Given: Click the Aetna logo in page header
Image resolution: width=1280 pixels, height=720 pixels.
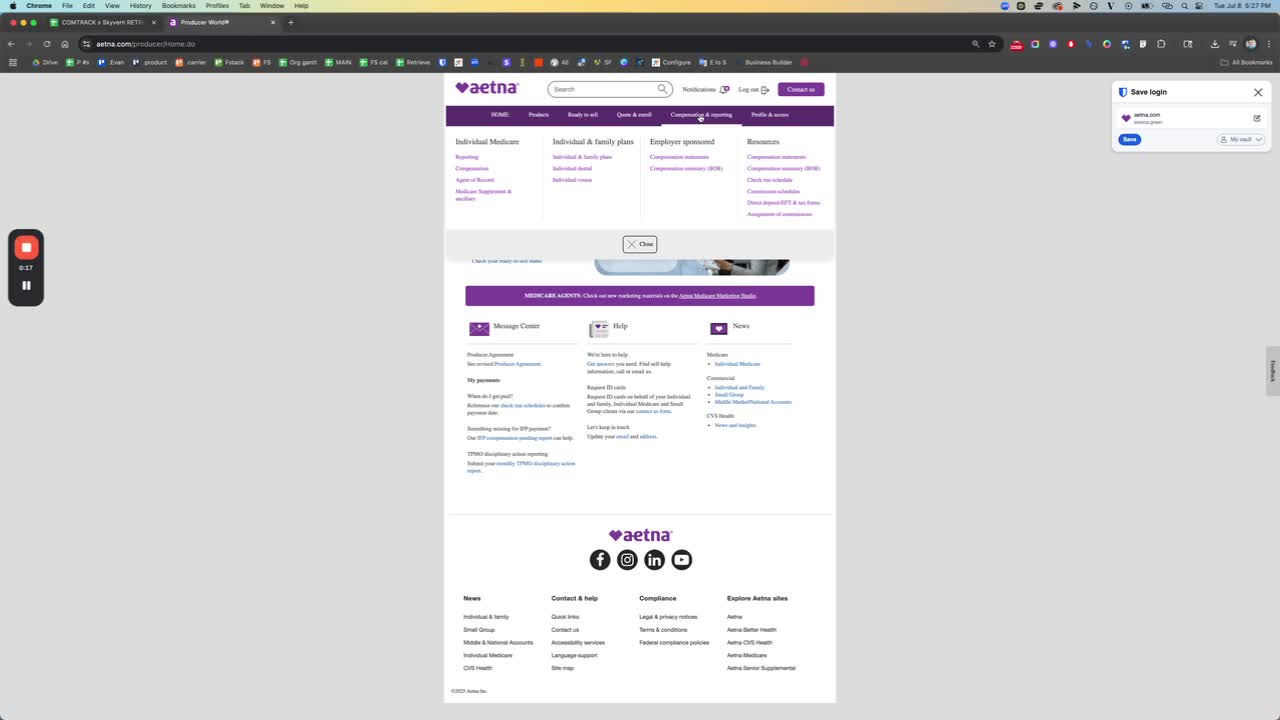Looking at the screenshot, I should 487,88.
